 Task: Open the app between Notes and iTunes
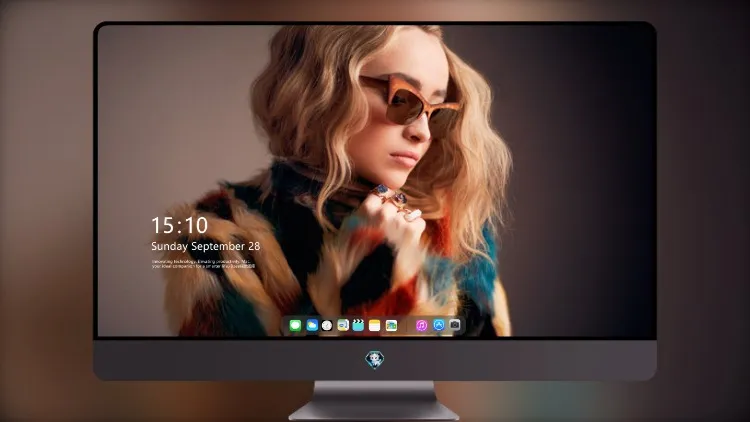click(x=391, y=326)
